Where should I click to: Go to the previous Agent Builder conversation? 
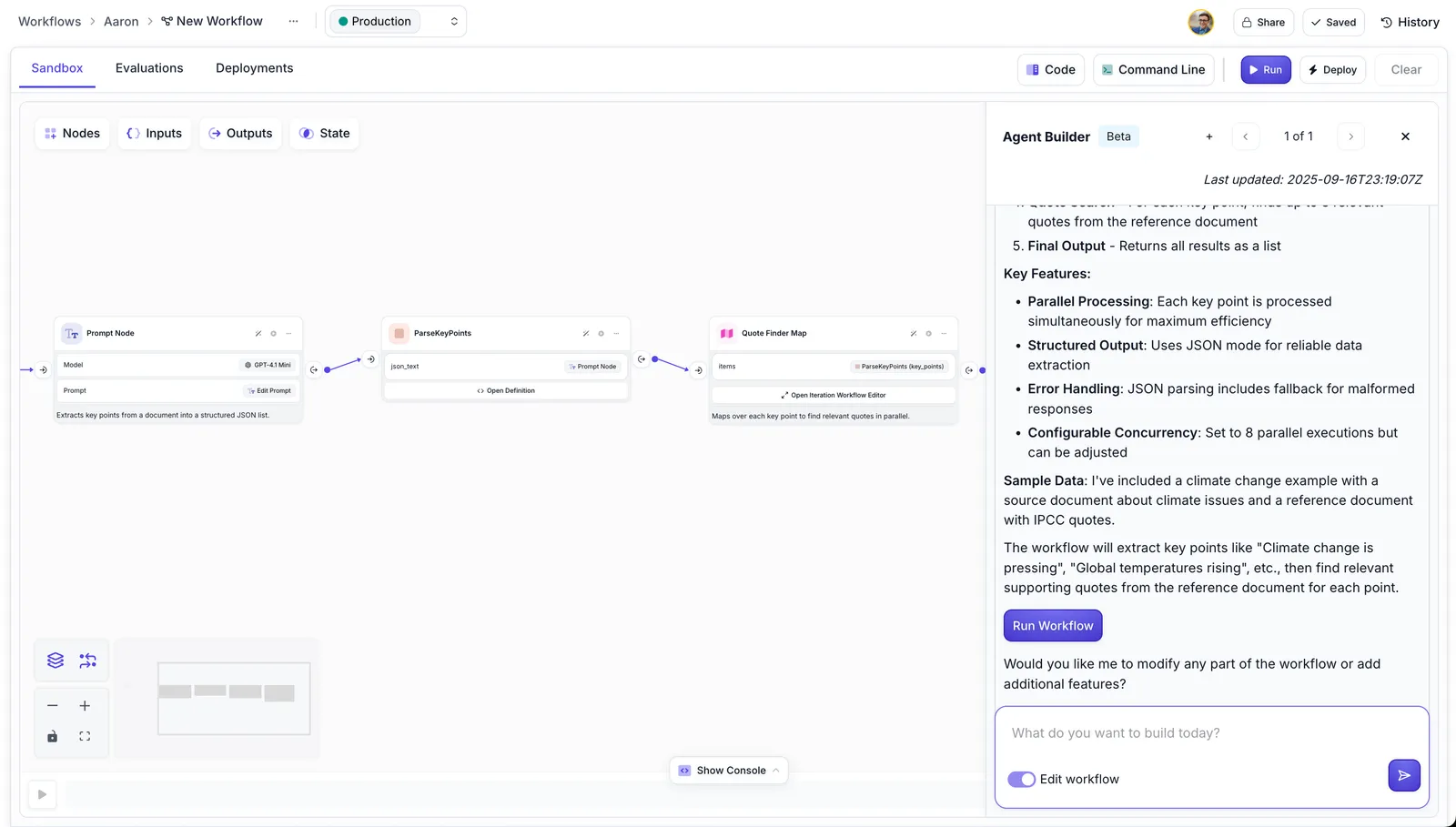1246,136
